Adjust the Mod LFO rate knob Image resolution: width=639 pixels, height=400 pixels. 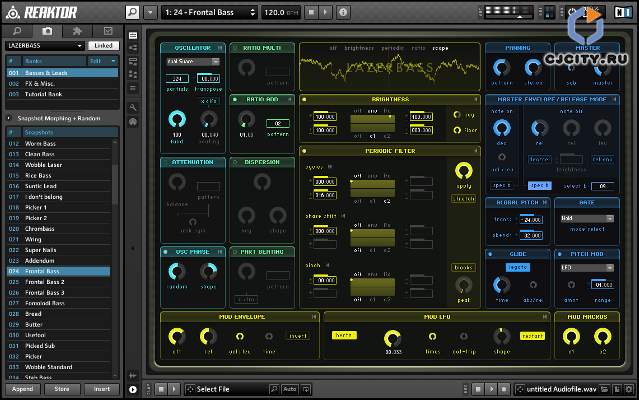pos(392,339)
